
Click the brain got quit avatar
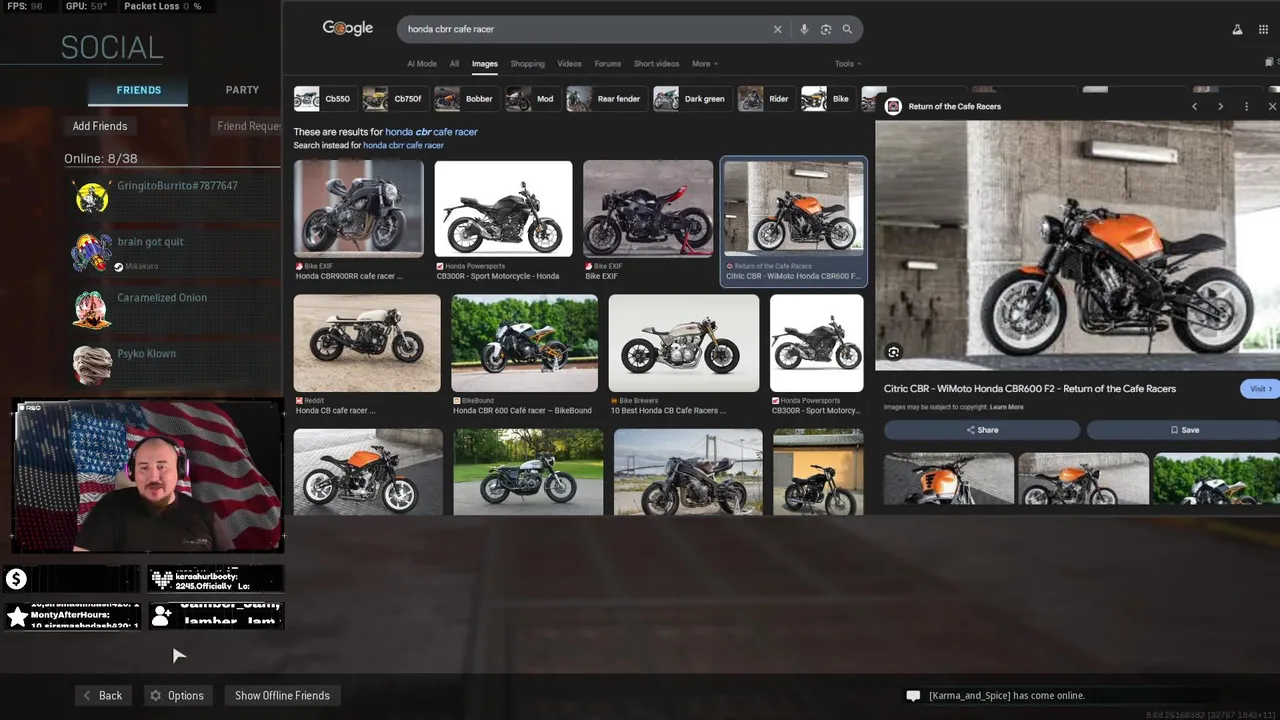(92, 253)
